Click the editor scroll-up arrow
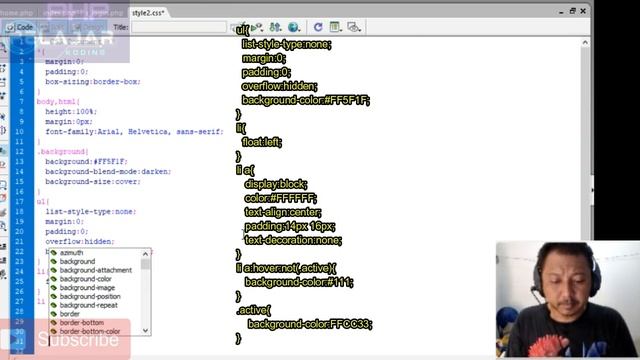640x360 pixels. (585, 42)
